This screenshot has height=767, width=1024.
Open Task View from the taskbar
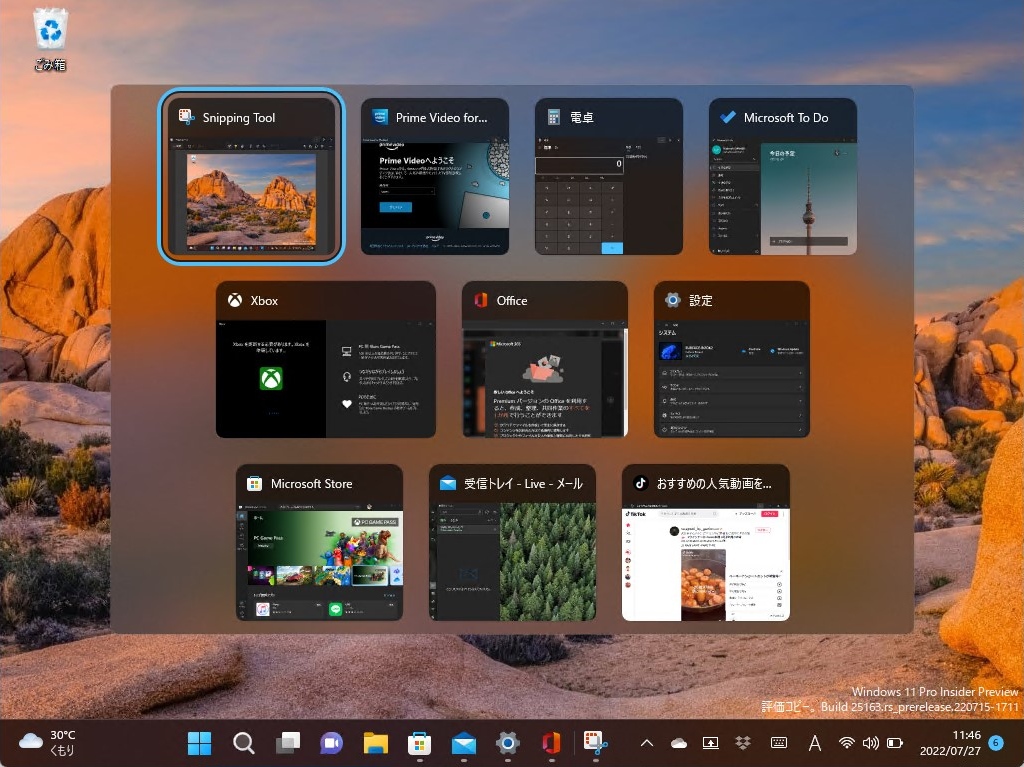pyautogui.click(x=287, y=743)
